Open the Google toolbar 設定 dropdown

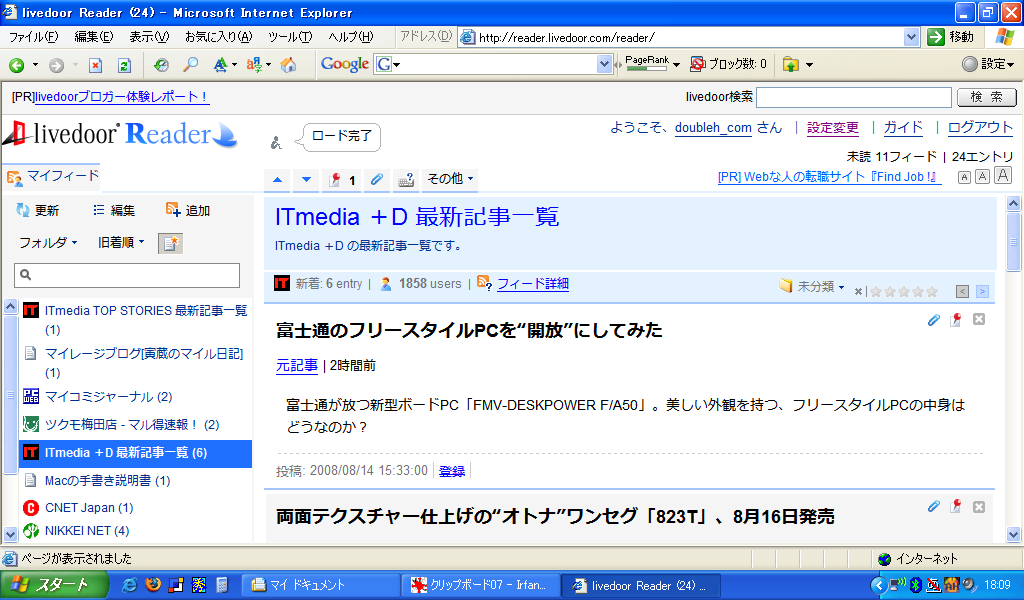coord(988,64)
